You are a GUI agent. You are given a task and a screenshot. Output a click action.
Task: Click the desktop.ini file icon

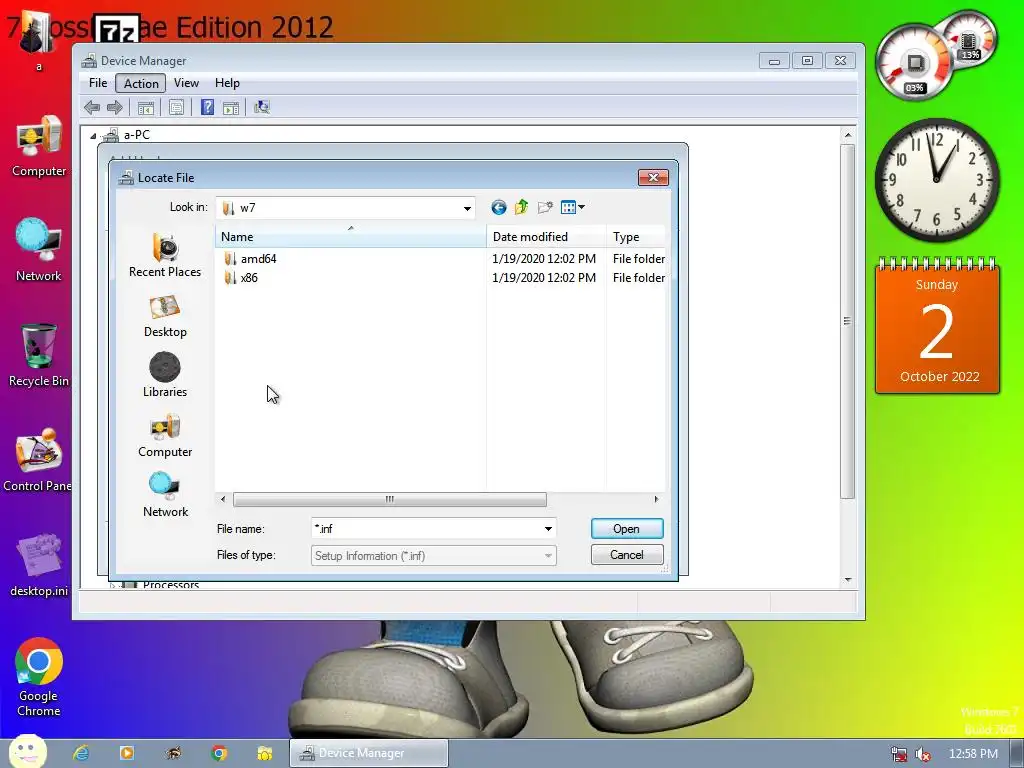click(x=39, y=565)
